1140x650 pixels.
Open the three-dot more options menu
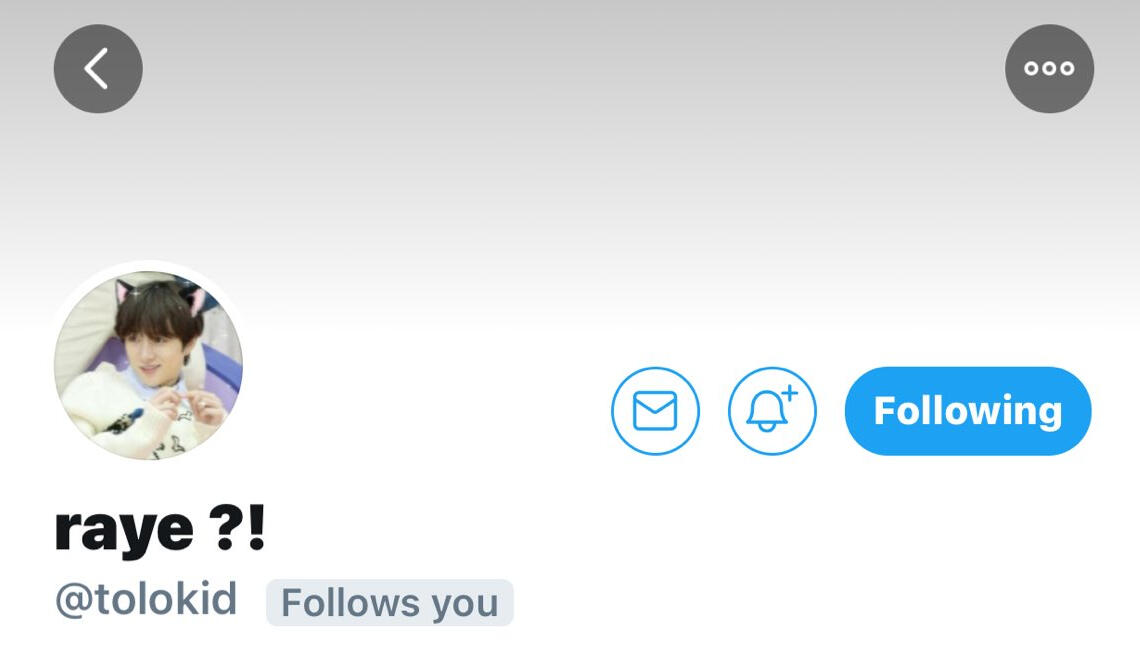1049,68
